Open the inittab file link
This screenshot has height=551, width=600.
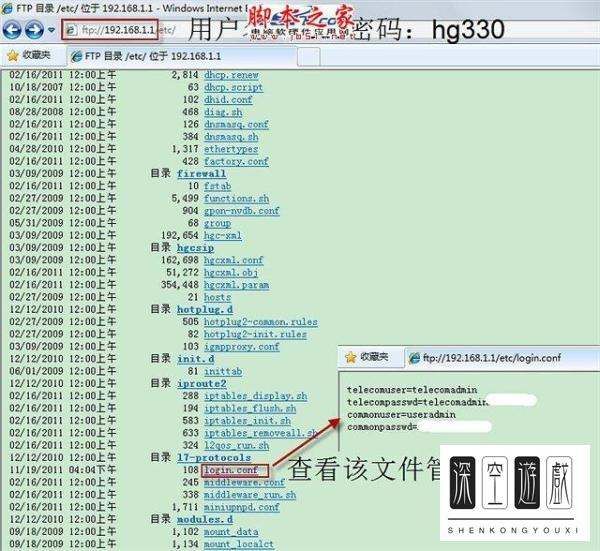(x=223, y=371)
